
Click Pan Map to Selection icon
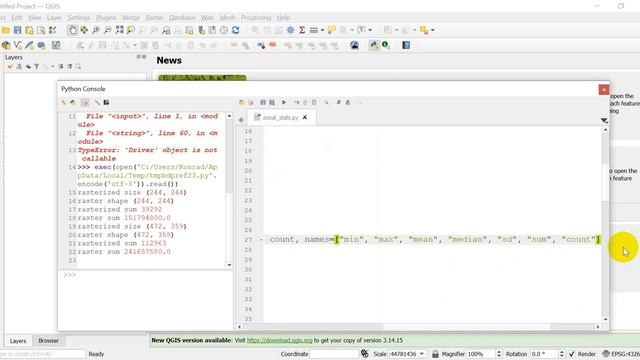click(x=84, y=30)
